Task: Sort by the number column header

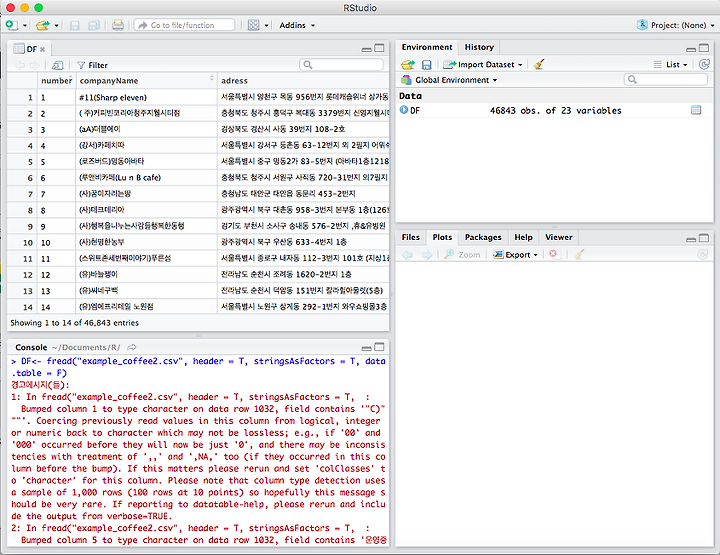Action: [57, 80]
